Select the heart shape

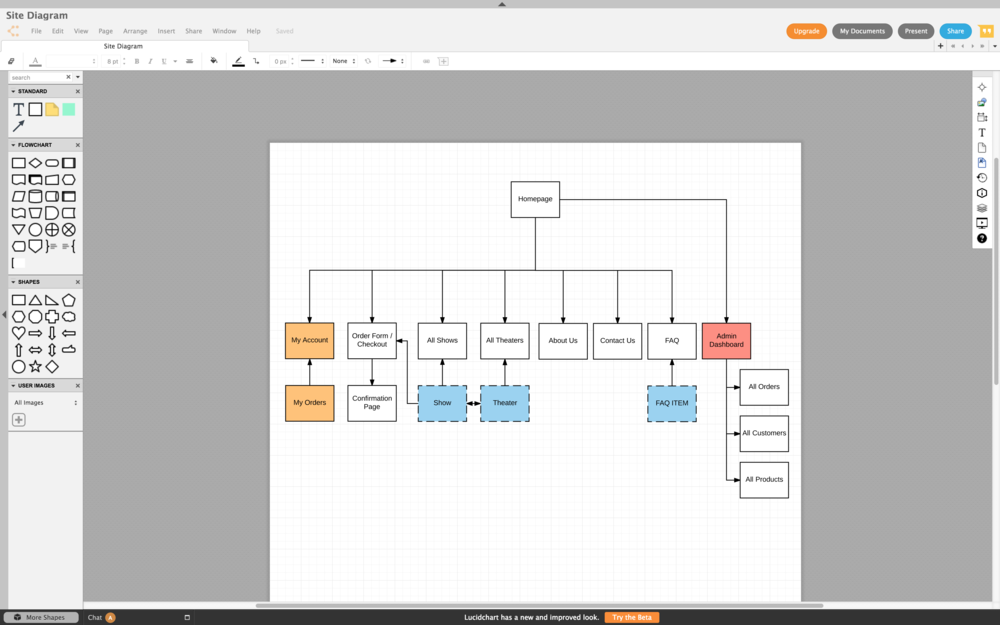18,333
